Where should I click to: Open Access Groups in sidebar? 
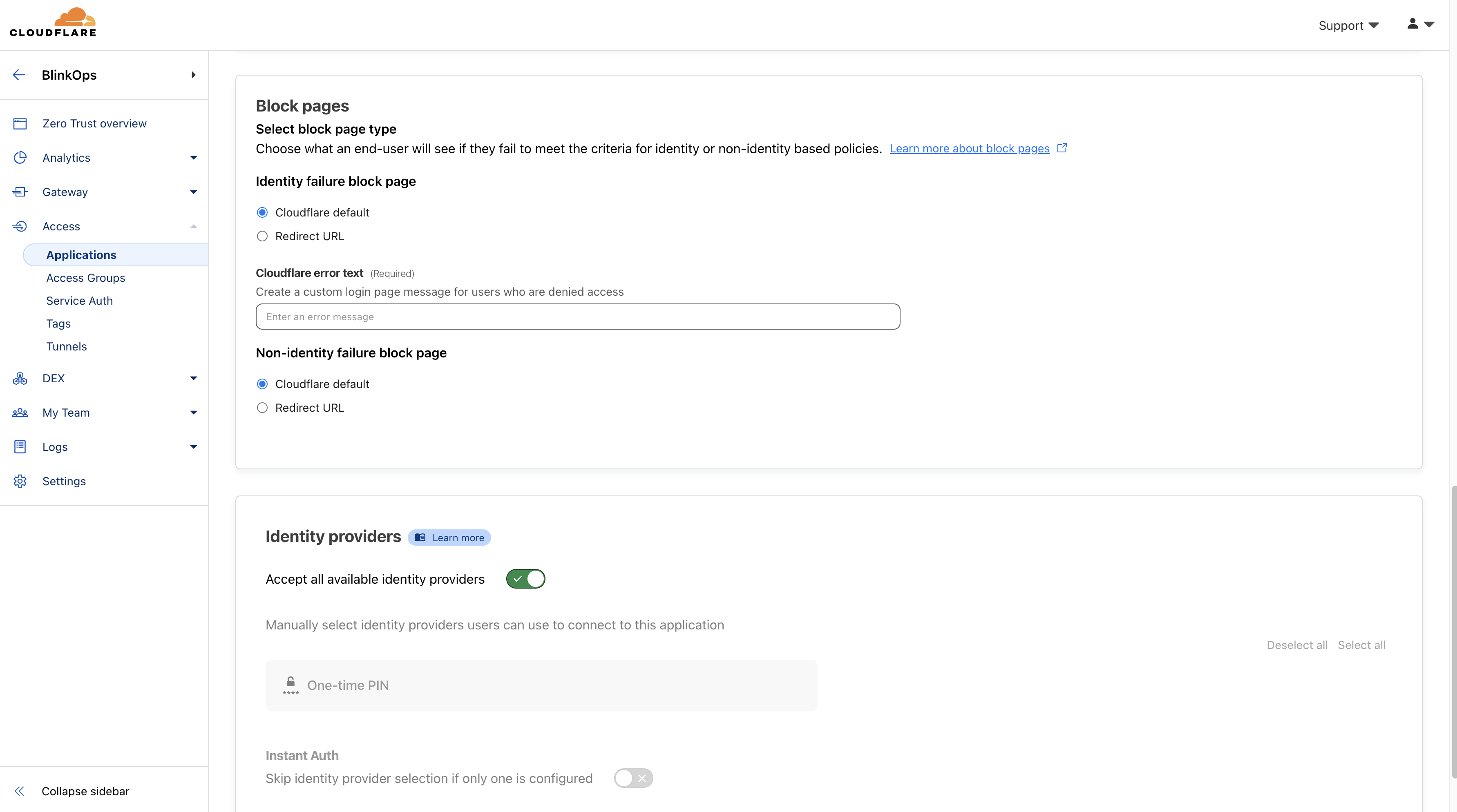click(x=86, y=278)
